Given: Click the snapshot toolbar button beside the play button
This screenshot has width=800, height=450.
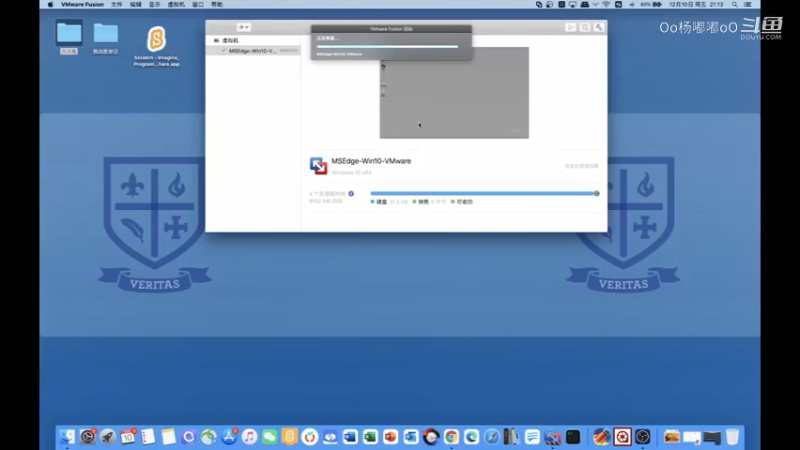Looking at the screenshot, I should click(x=585, y=27).
